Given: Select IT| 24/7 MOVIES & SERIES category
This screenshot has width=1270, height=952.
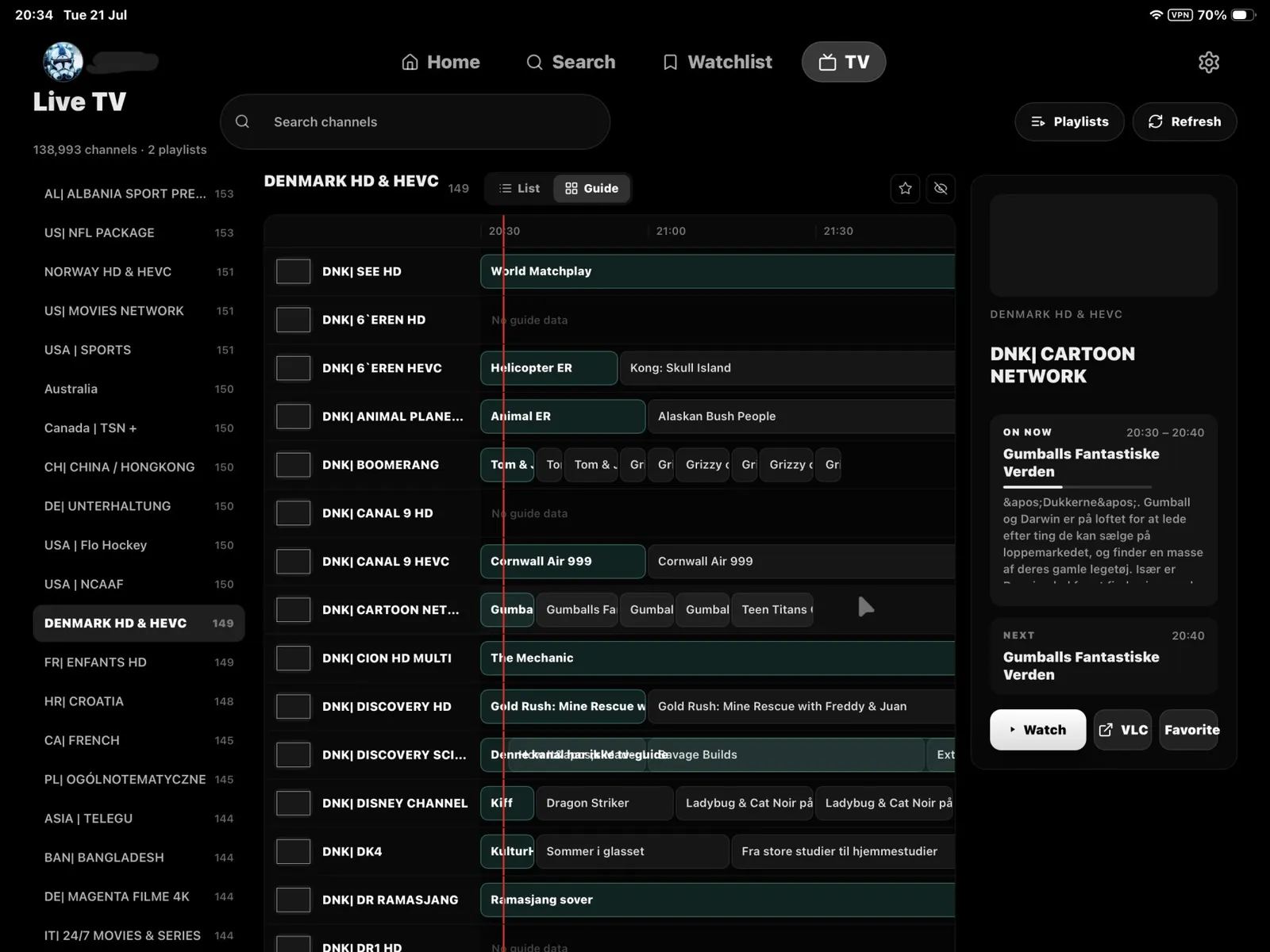Looking at the screenshot, I should tap(139, 935).
